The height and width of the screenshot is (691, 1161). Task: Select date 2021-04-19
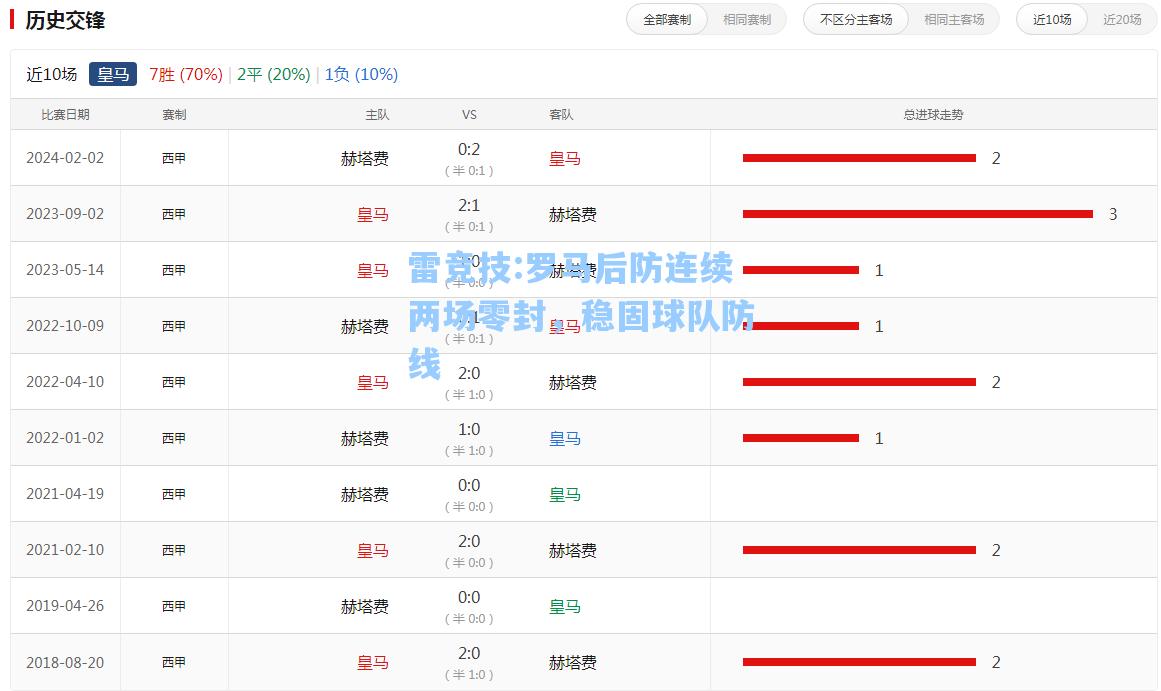pos(65,494)
